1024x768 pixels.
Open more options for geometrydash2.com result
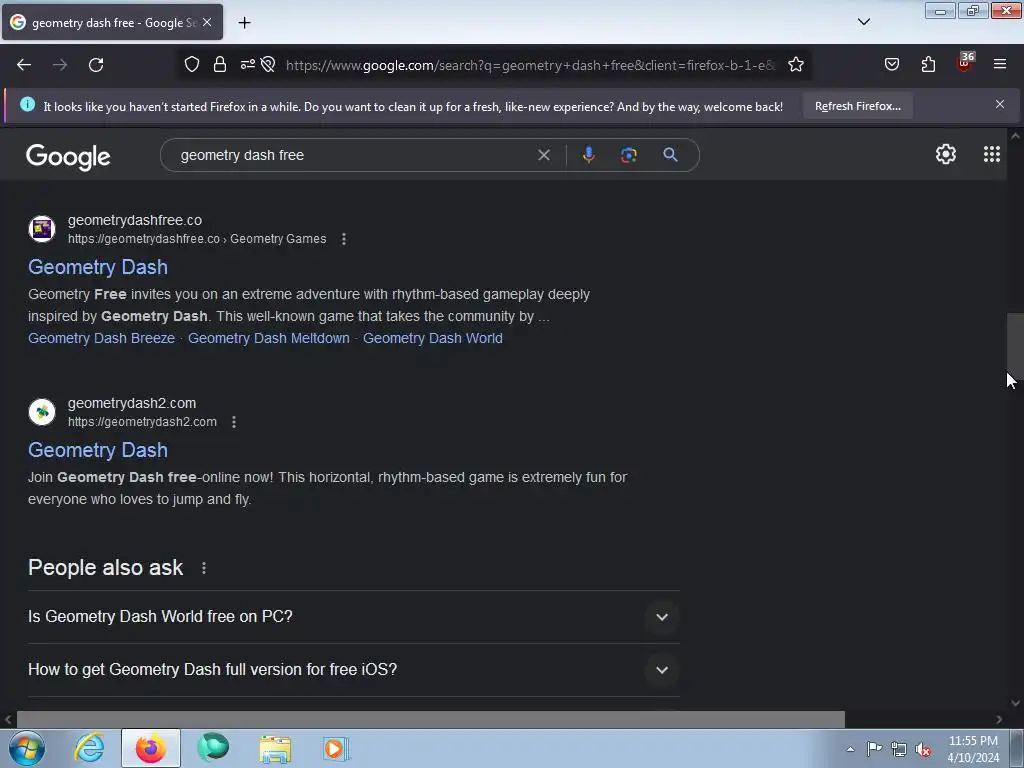[x=234, y=422]
